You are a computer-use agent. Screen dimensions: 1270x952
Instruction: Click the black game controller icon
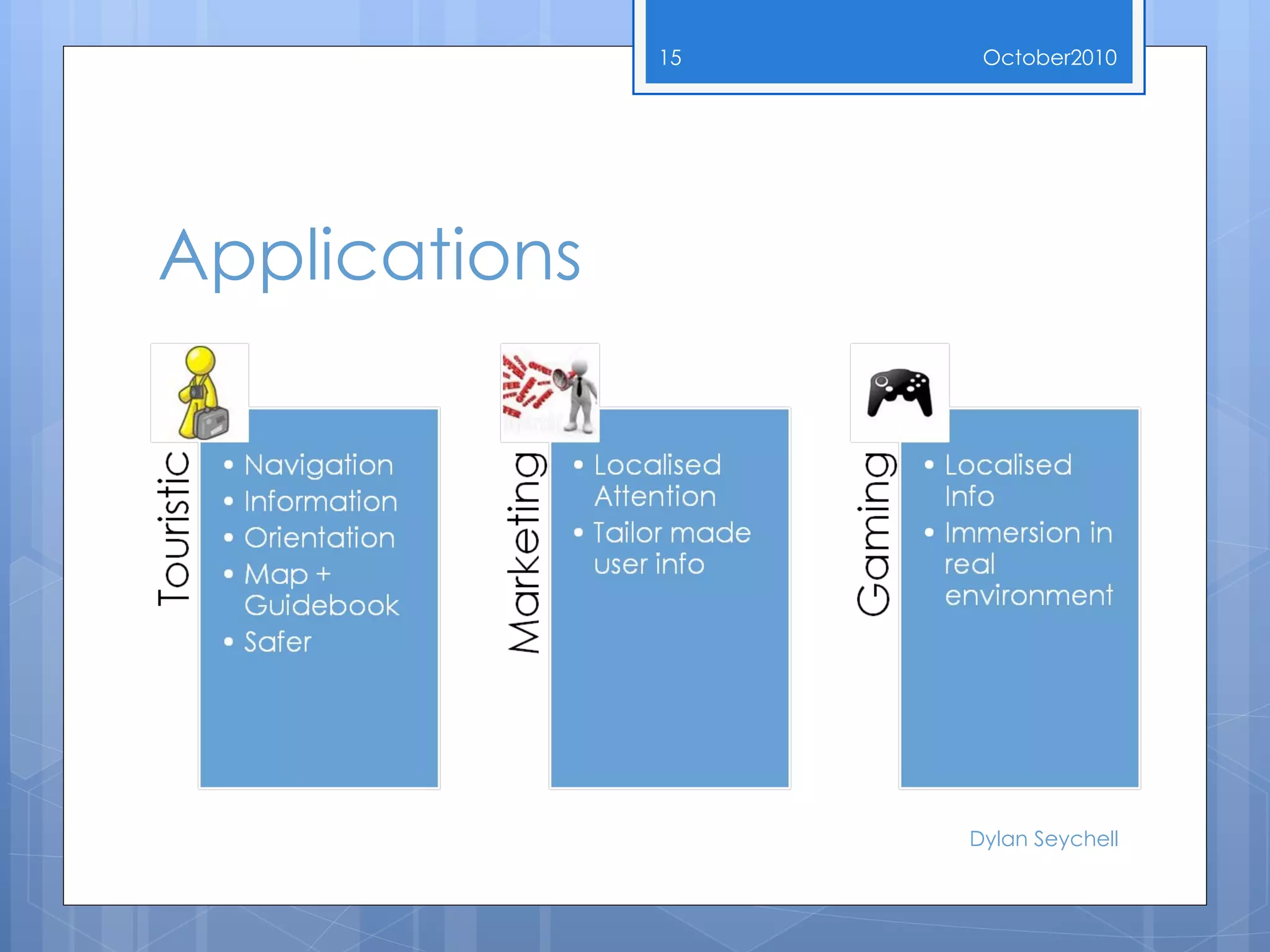point(899,393)
